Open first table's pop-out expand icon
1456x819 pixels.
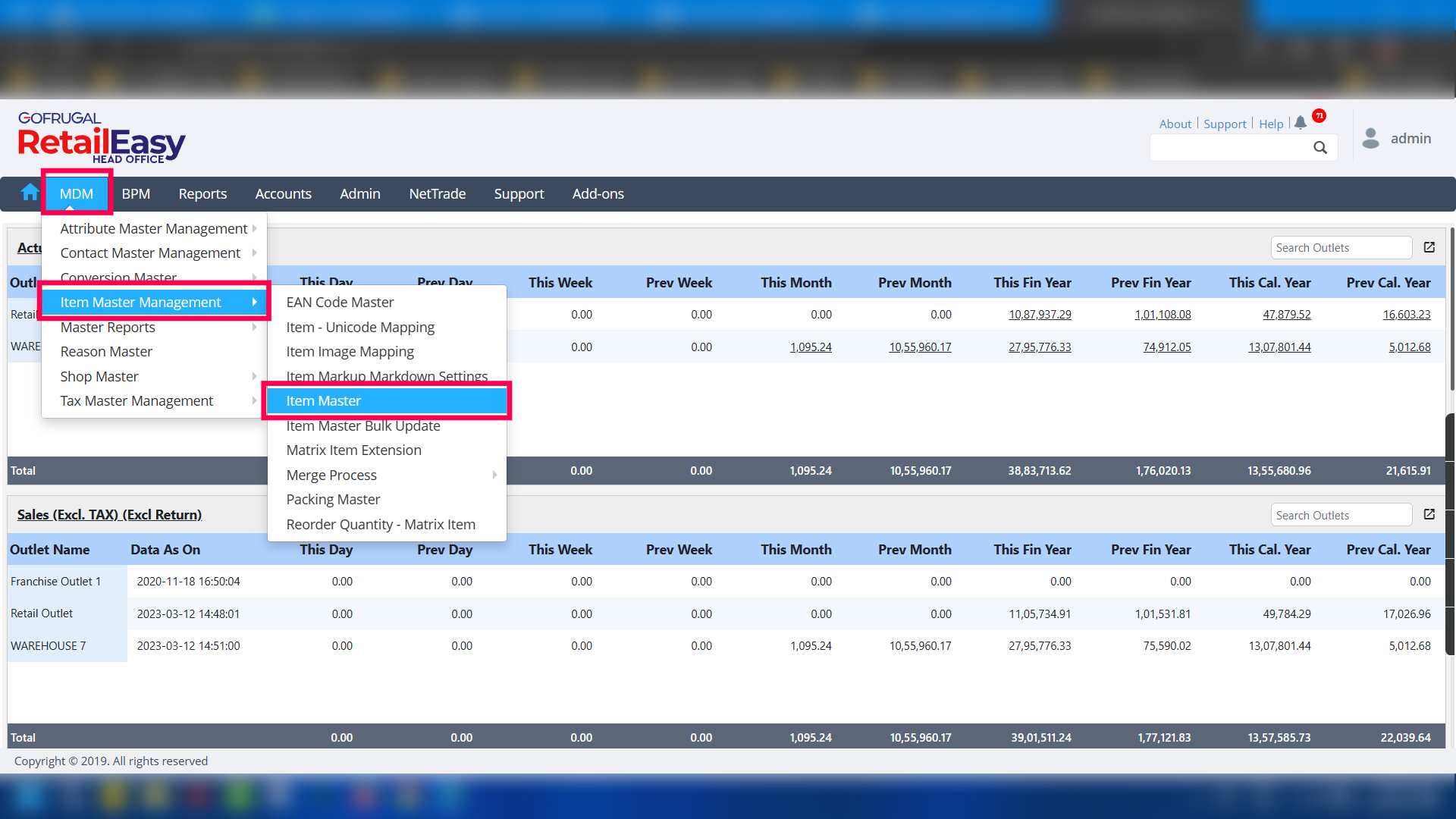(1429, 247)
